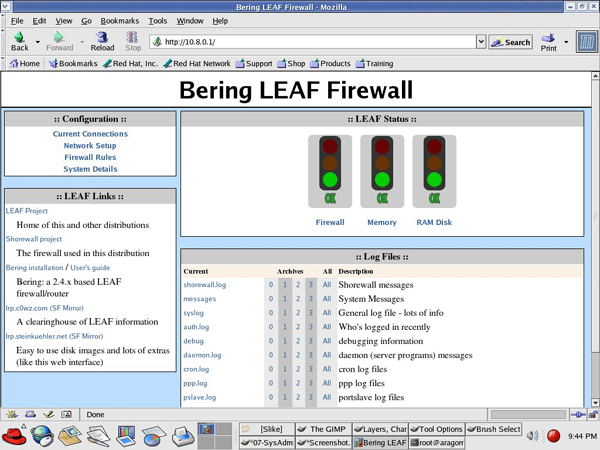Click the Back navigation arrow
The height and width of the screenshot is (450, 600).
pos(19,40)
